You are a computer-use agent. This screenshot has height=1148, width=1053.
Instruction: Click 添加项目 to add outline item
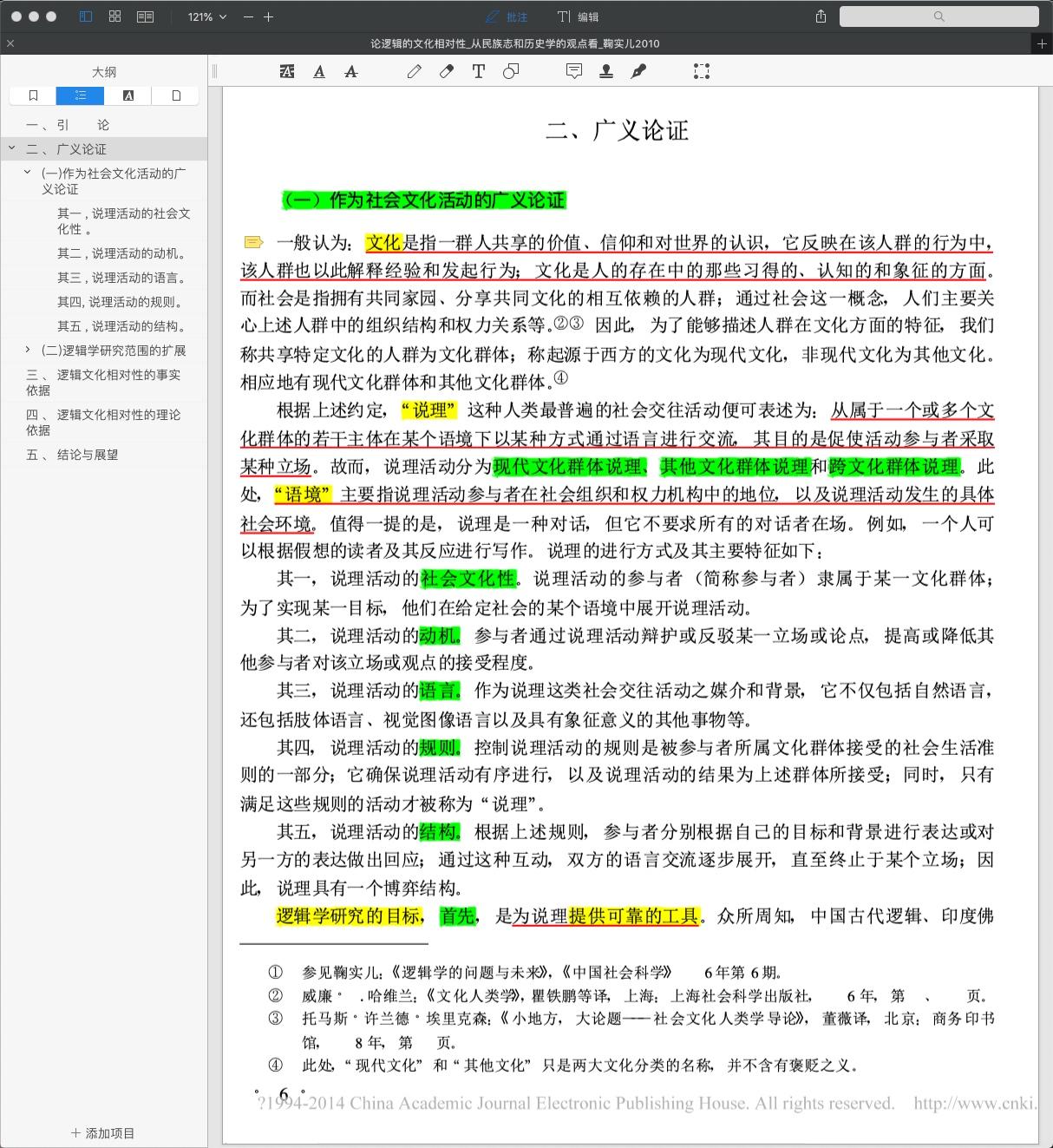click(103, 1133)
